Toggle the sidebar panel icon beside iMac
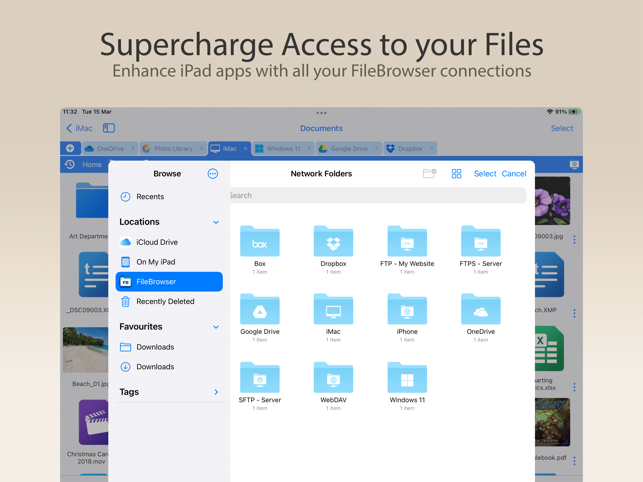643x482 pixels. tap(109, 128)
